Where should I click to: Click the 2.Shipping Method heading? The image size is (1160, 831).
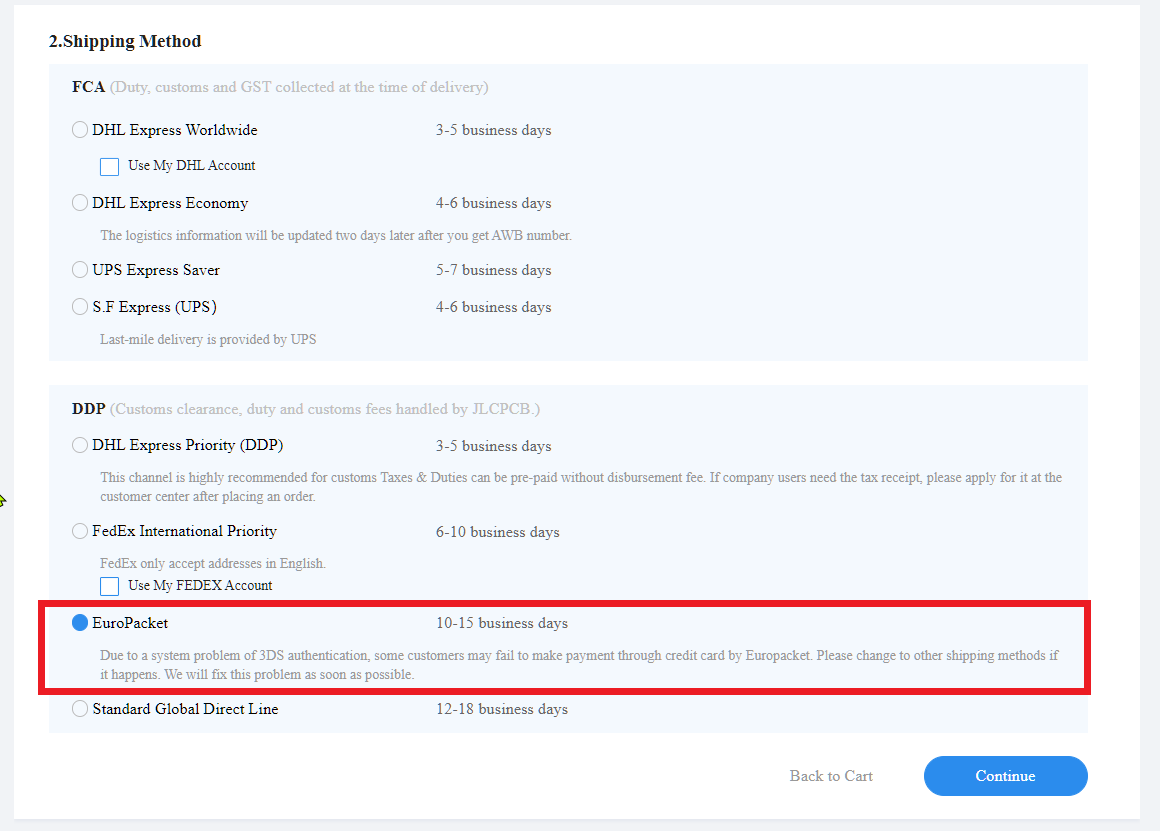click(x=125, y=42)
